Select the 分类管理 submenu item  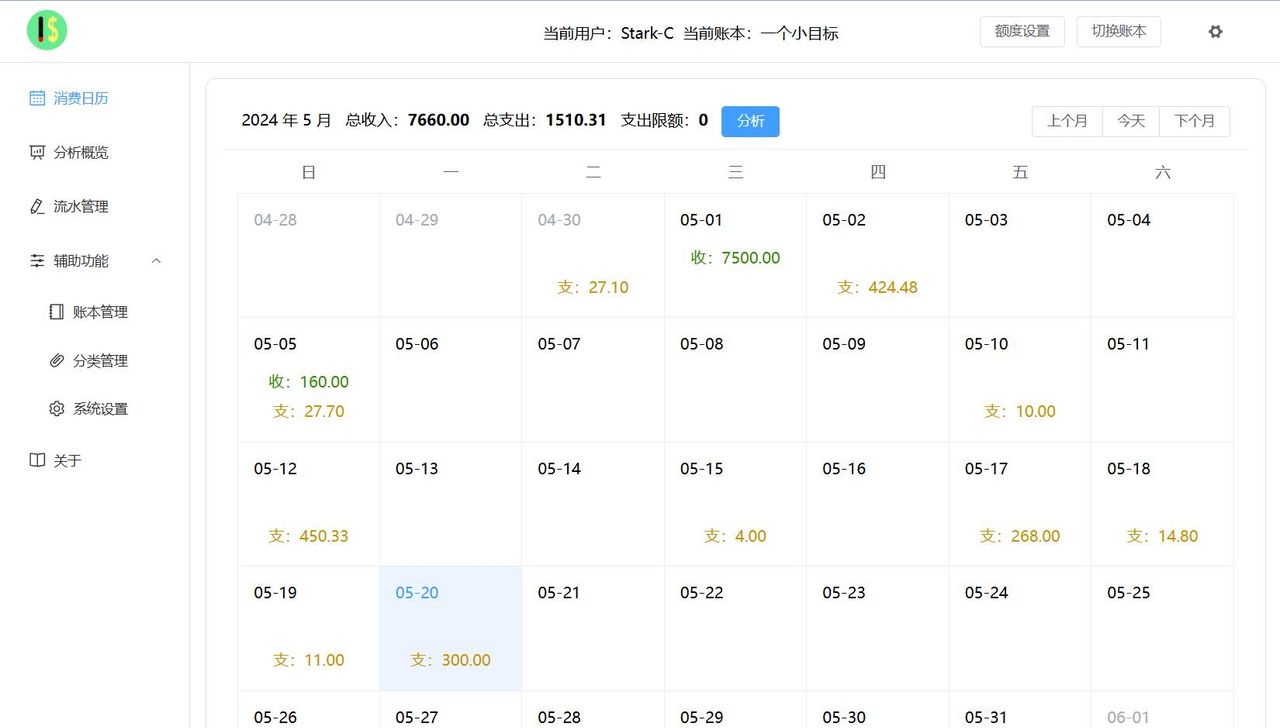click(x=94, y=360)
